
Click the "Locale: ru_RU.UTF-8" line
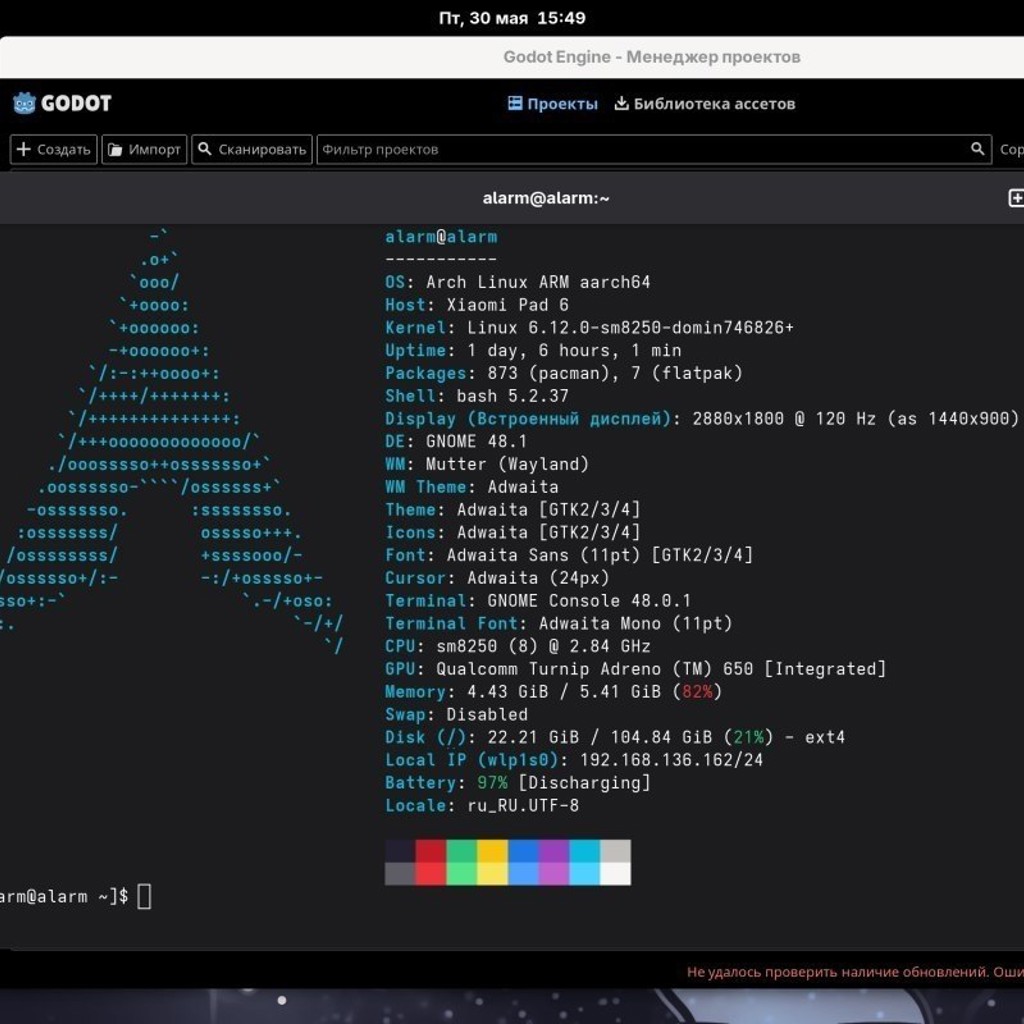tap(482, 806)
